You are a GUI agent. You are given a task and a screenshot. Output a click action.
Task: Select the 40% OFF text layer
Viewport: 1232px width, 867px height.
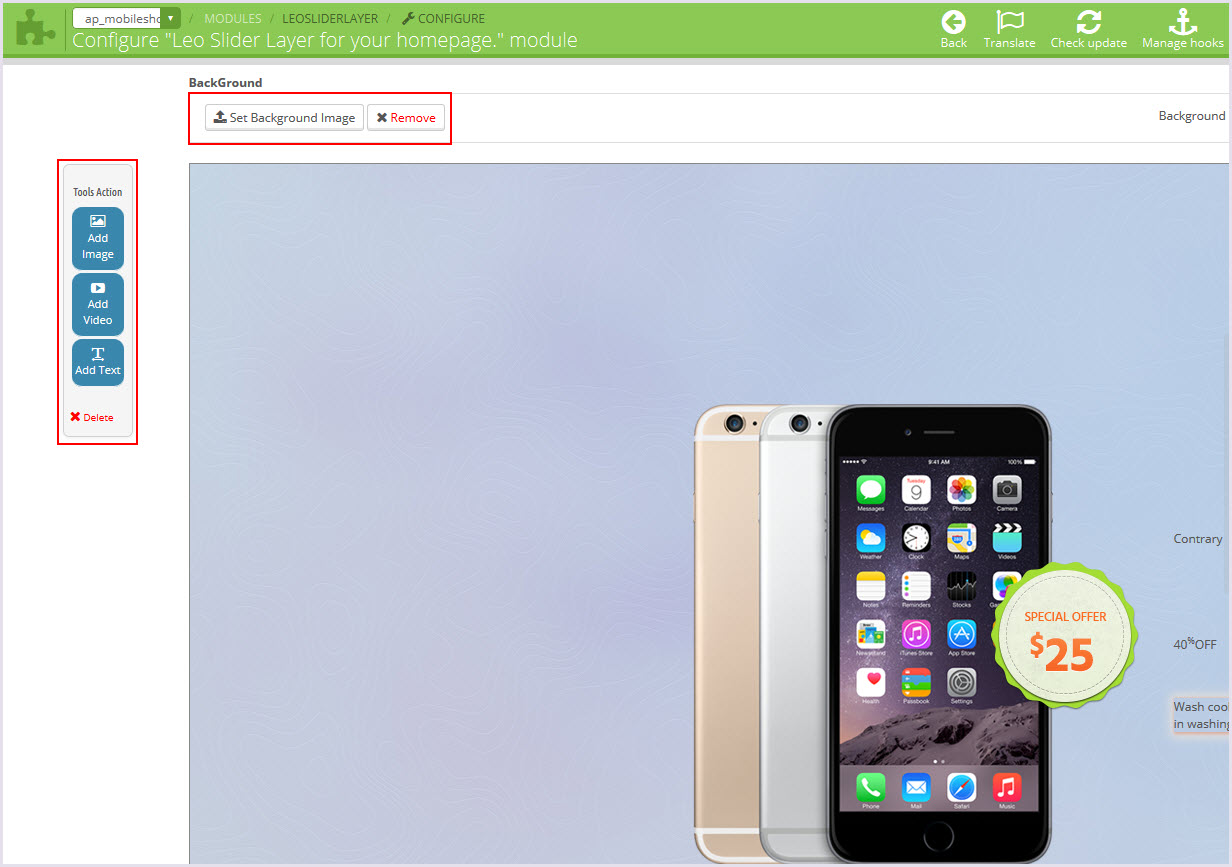(1195, 644)
